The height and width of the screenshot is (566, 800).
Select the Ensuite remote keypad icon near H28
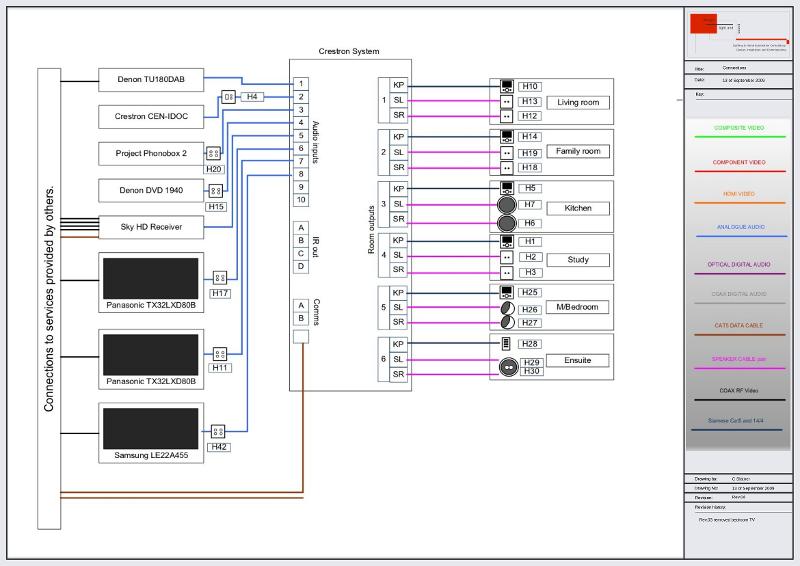pos(506,344)
